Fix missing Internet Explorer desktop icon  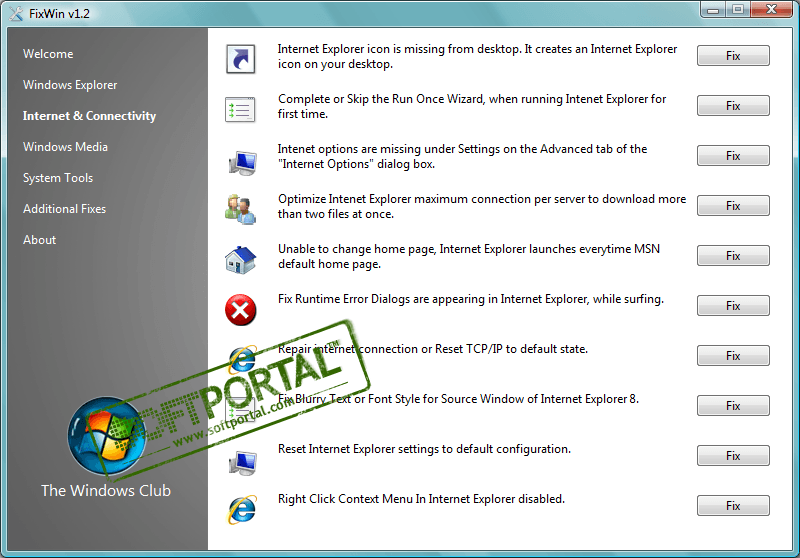[x=733, y=56]
